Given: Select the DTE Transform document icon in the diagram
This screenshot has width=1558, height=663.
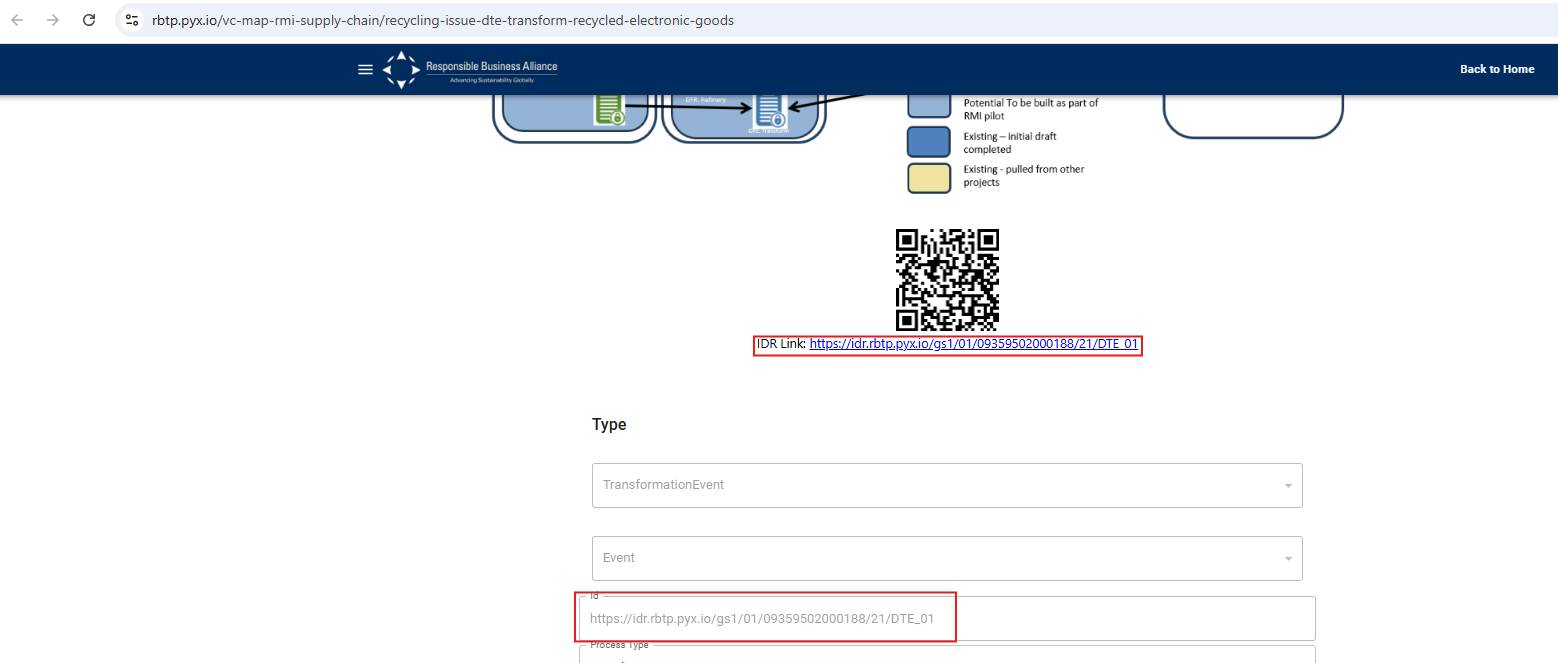Looking at the screenshot, I should pos(769,111).
